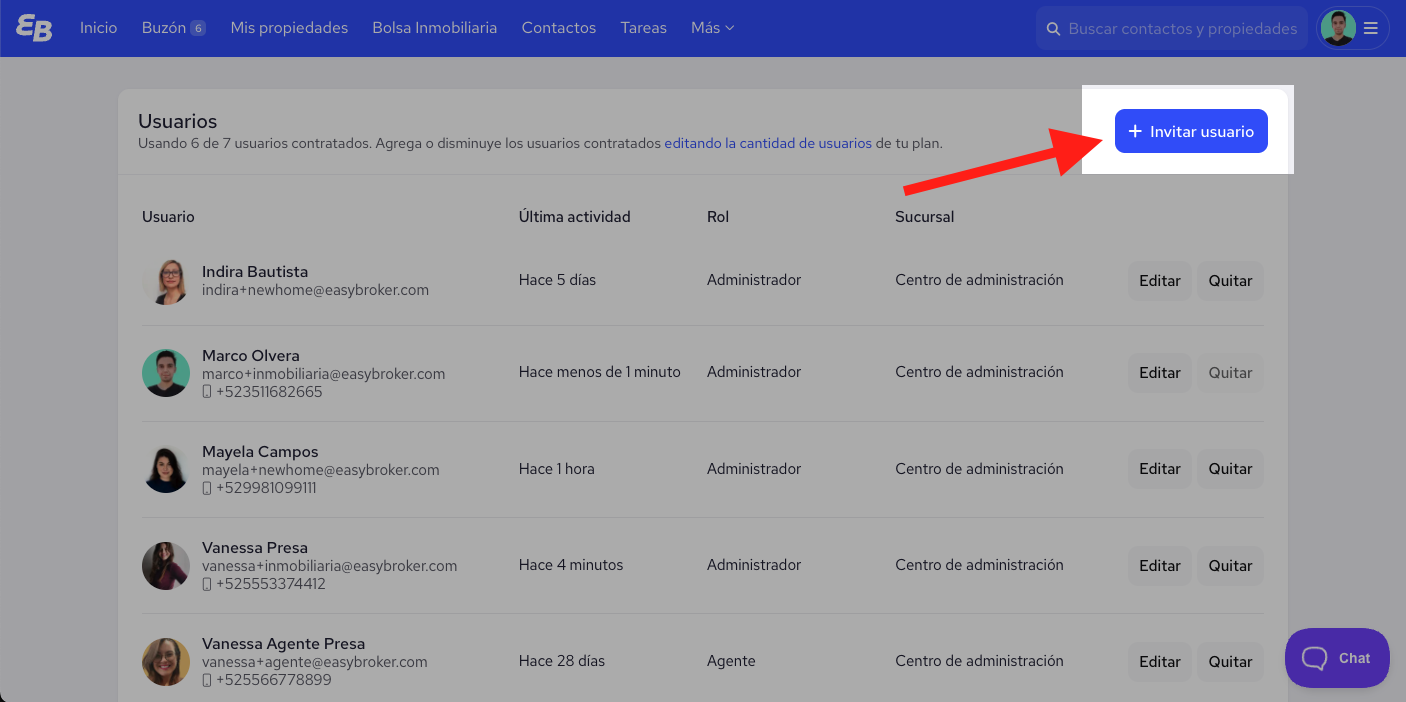Open Buzón with 6 notifications
1406x702 pixels.
pyautogui.click(x=174, y=28)
